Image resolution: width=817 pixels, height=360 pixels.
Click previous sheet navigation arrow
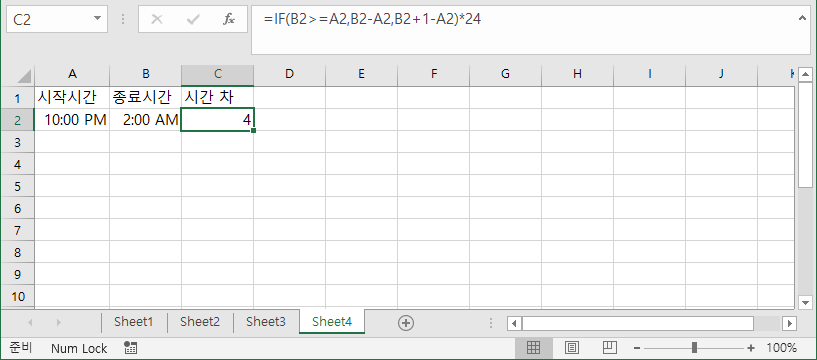click(30, 323)
